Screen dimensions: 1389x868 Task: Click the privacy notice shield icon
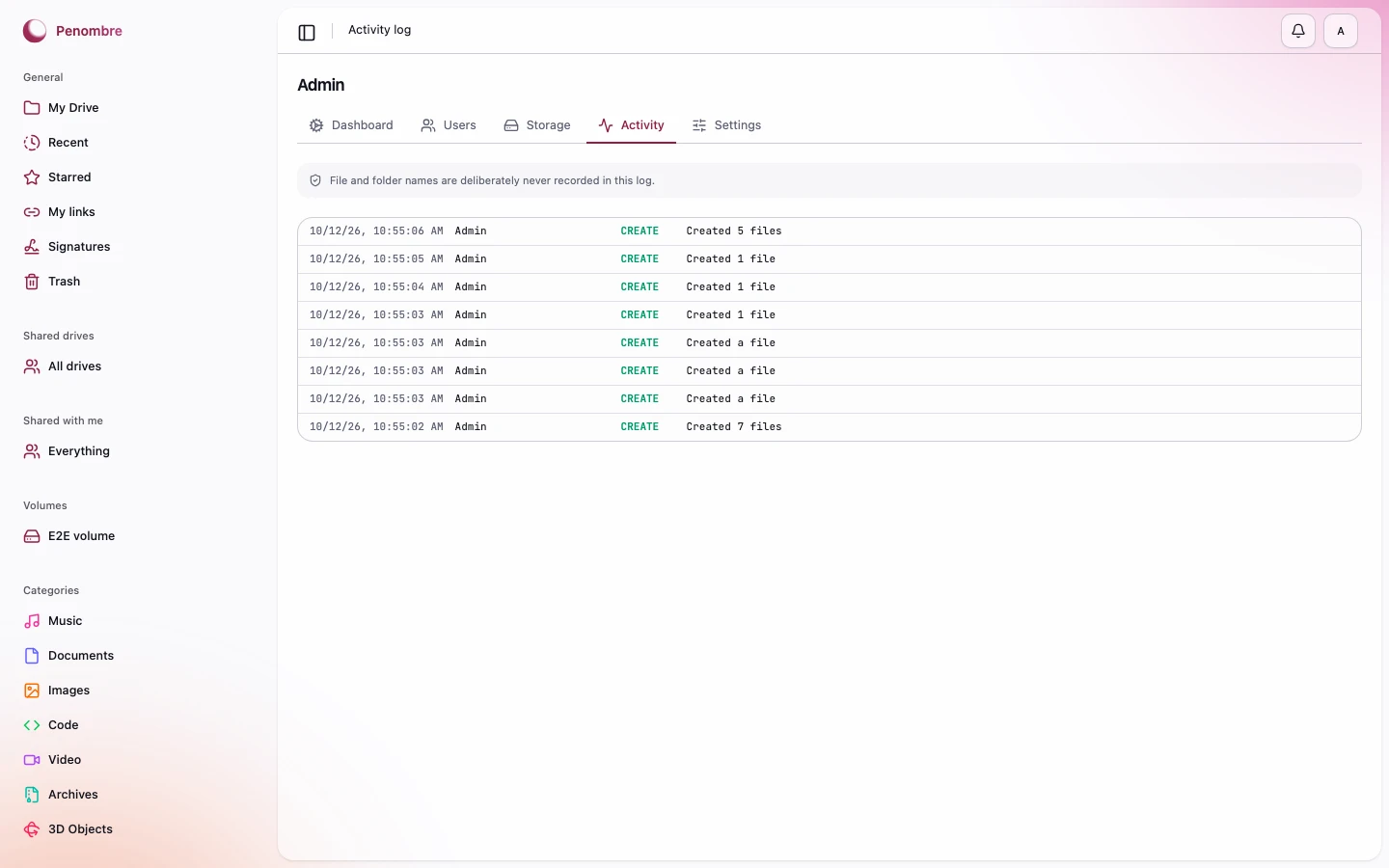pyautogui.click(x=315, y=180)
